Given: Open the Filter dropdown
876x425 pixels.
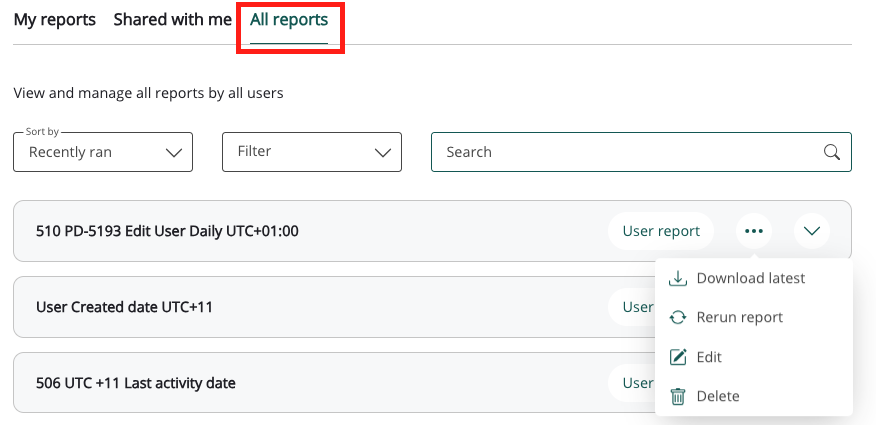Looking at the screenshot, I should pyautogui.click(x=311, y=152).
